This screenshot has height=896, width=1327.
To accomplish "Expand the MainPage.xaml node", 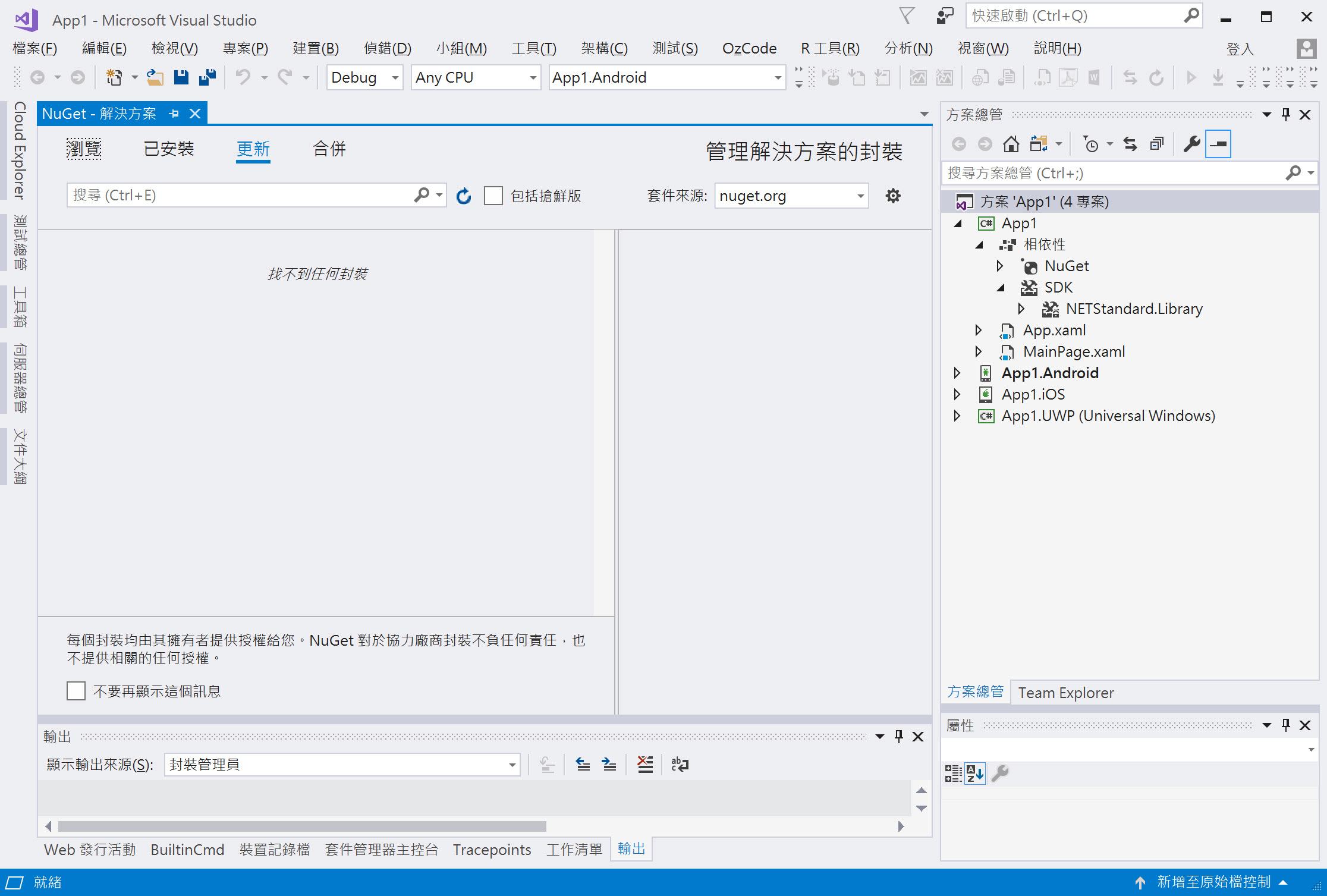I will click(979, 351).
